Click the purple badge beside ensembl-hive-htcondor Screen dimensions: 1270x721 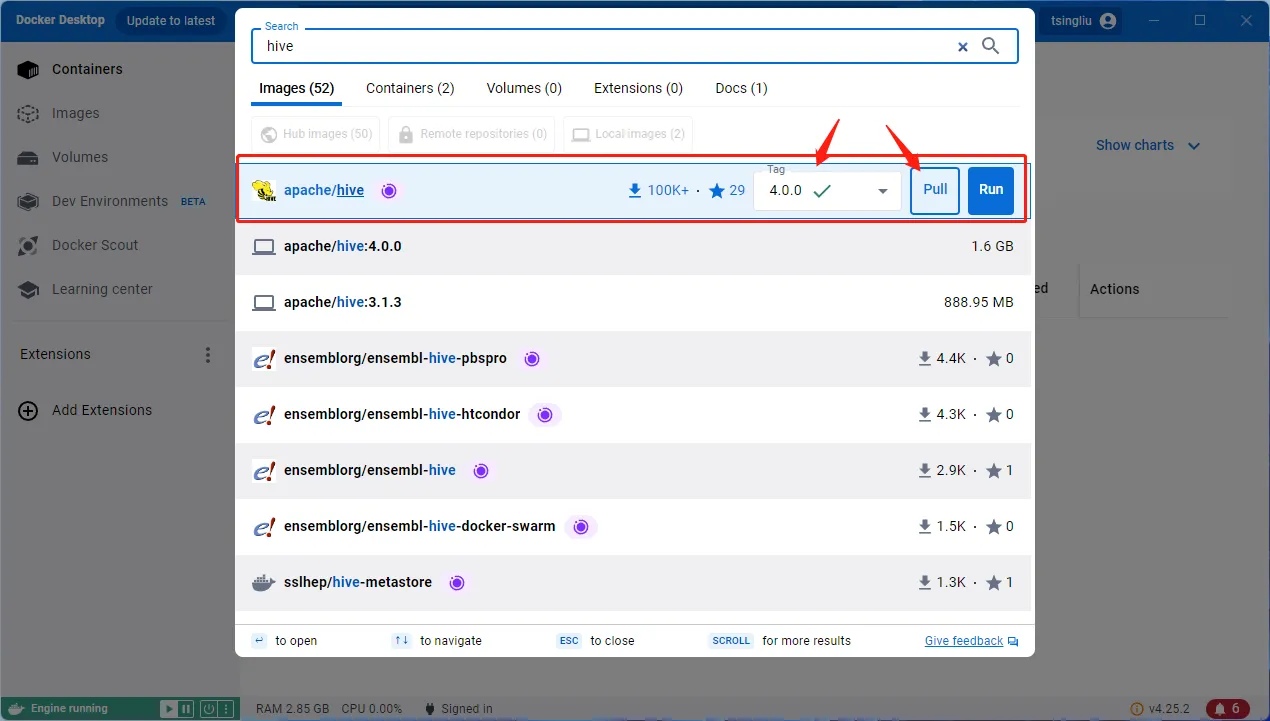pyautogui.click(x=545, y=414)
